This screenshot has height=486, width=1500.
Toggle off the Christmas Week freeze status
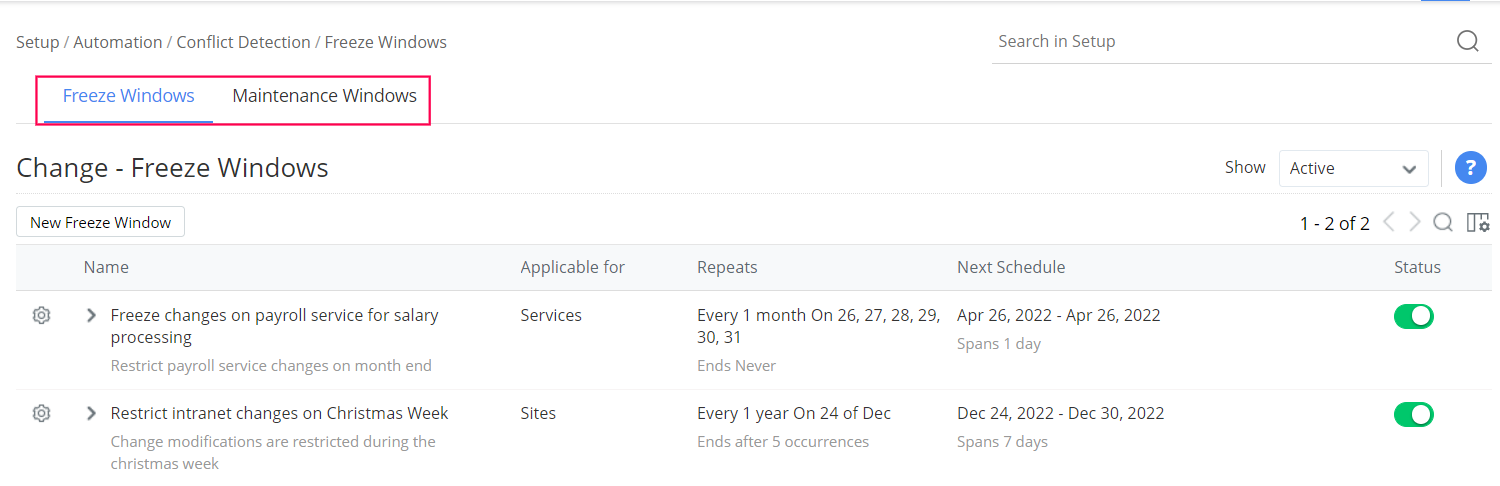pos(1413,414)
